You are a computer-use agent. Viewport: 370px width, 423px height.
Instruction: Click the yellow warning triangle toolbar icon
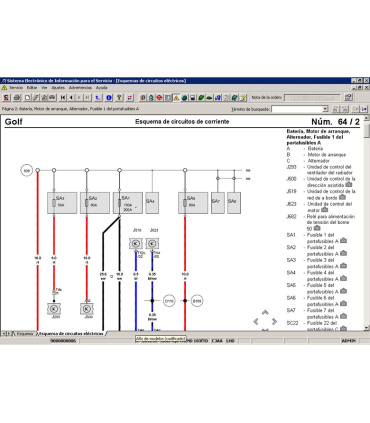tap(176, 98)
